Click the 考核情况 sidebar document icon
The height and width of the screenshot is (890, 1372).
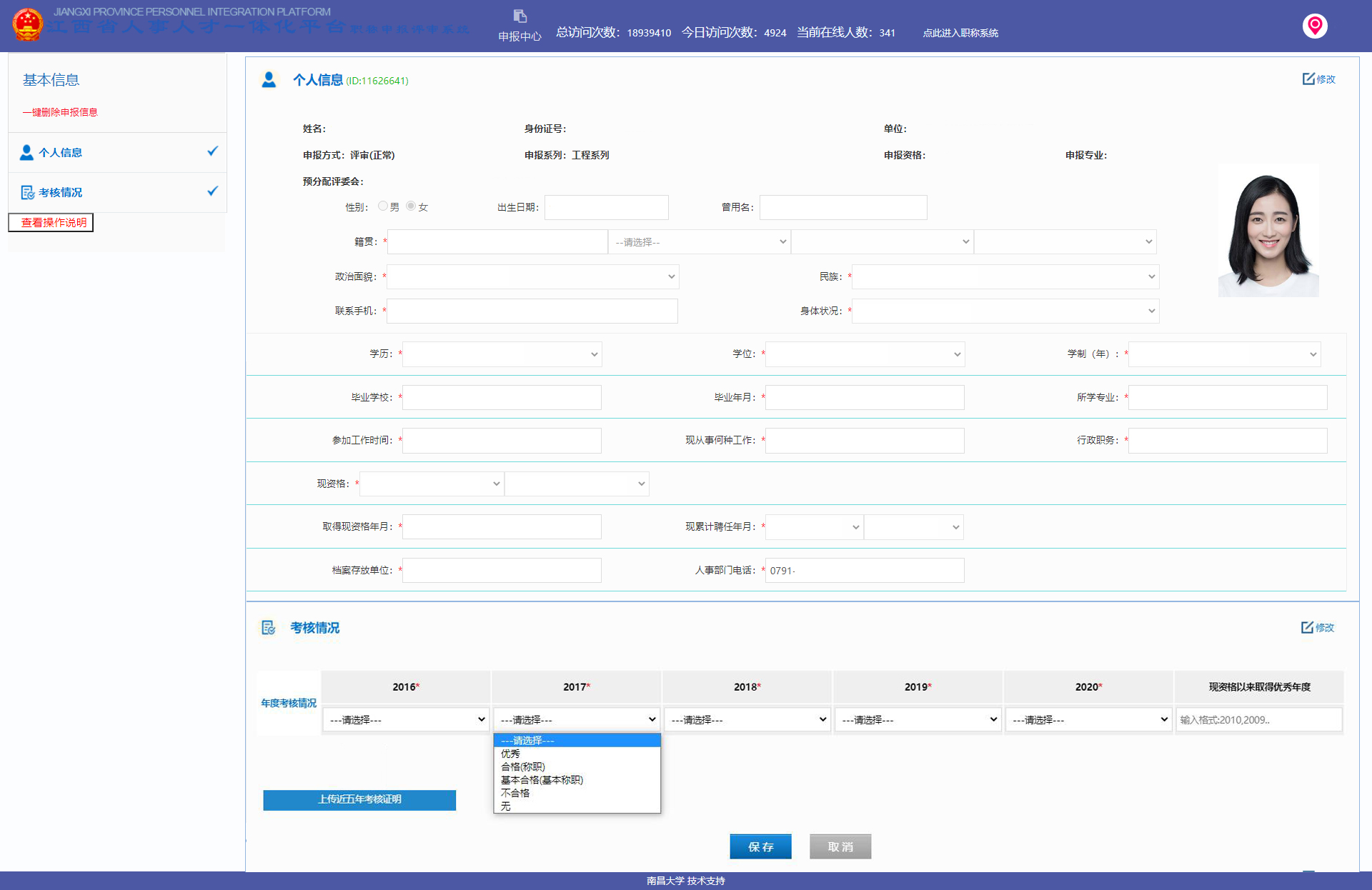pyautogui.click(x=27, y=193)
